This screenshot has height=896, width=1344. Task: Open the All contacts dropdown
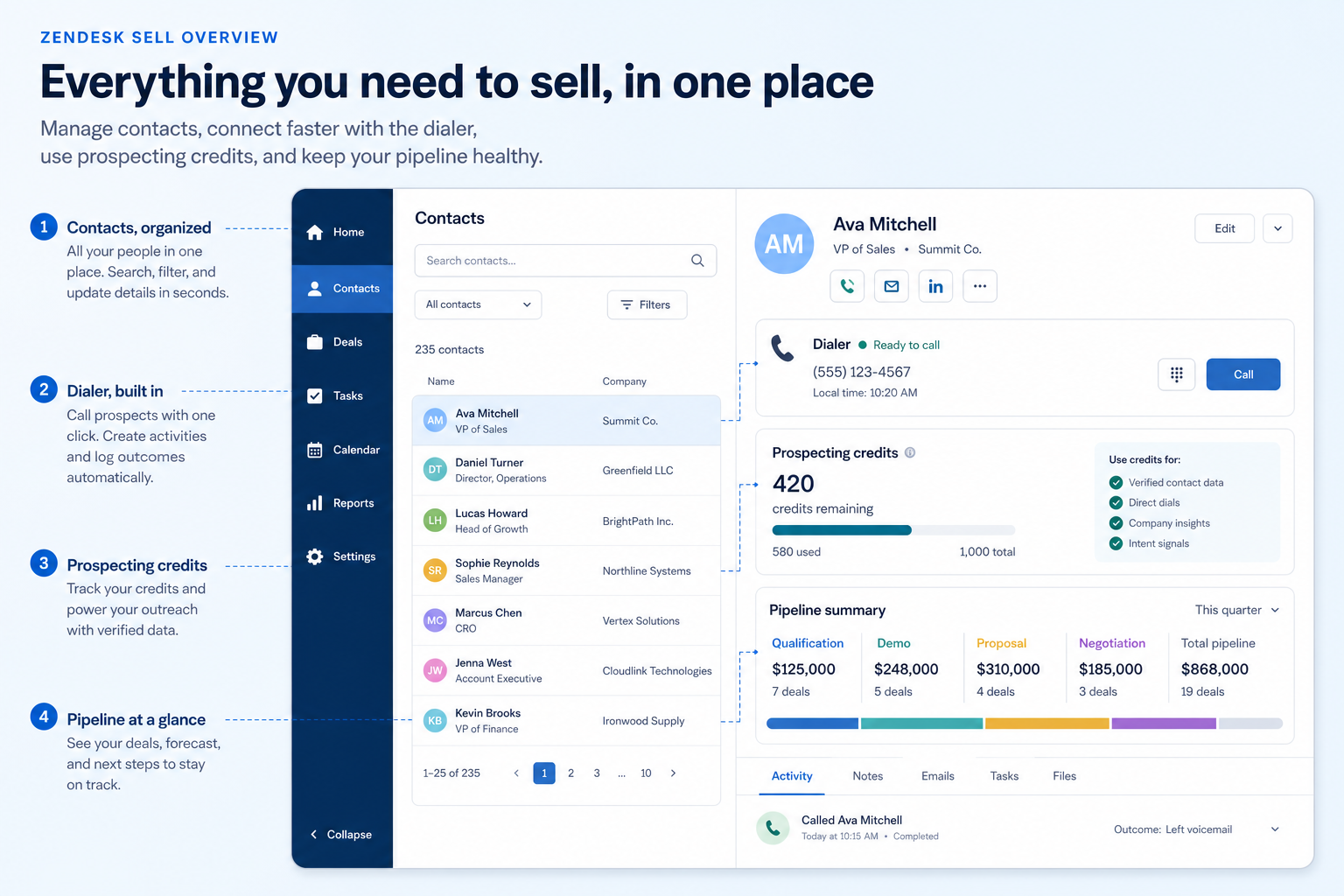click(478, 304)
